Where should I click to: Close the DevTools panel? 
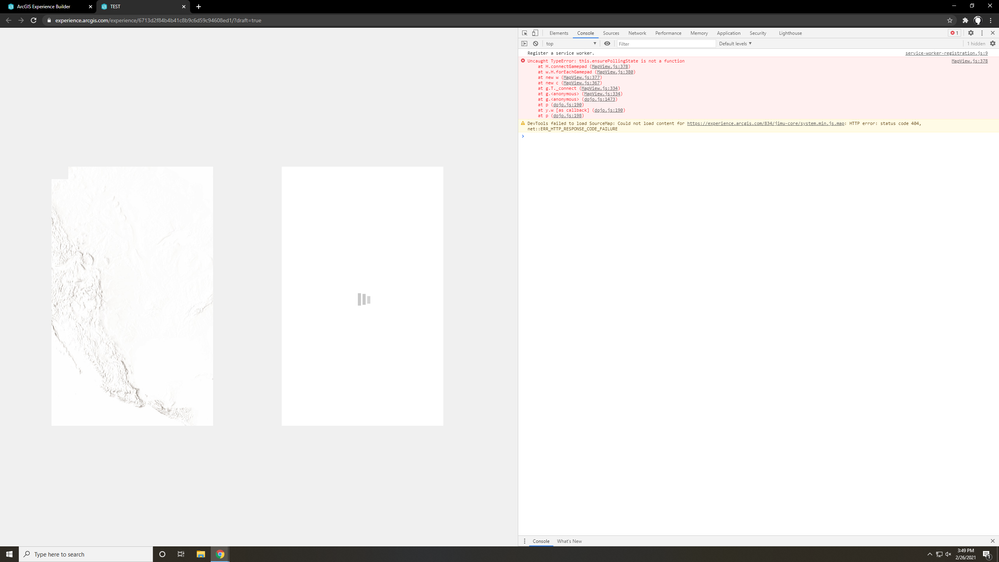pyautogui.click(x=992, y=33)
